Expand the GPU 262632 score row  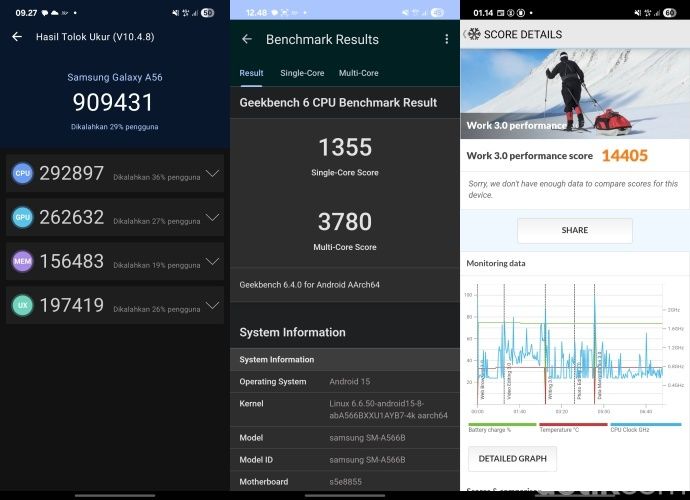213,217
